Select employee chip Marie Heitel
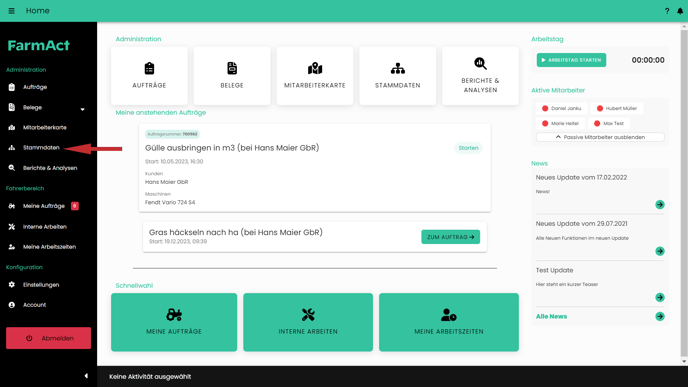 561,123
